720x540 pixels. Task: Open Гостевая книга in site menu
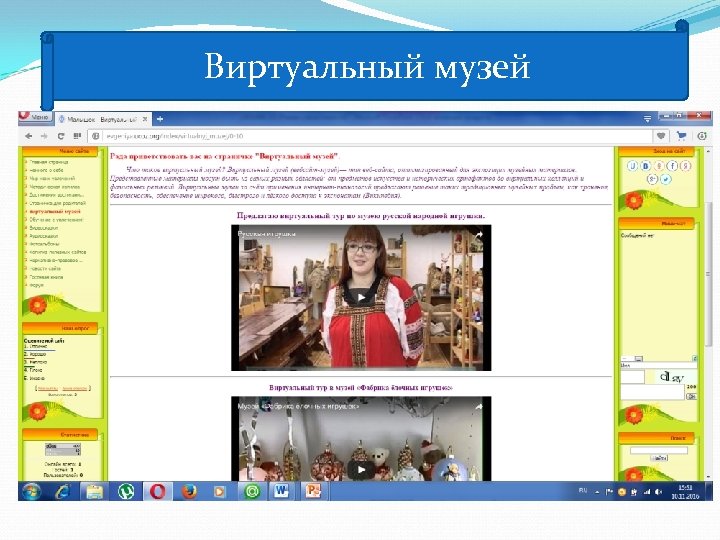pyautogui.click(x=46, y=277)
